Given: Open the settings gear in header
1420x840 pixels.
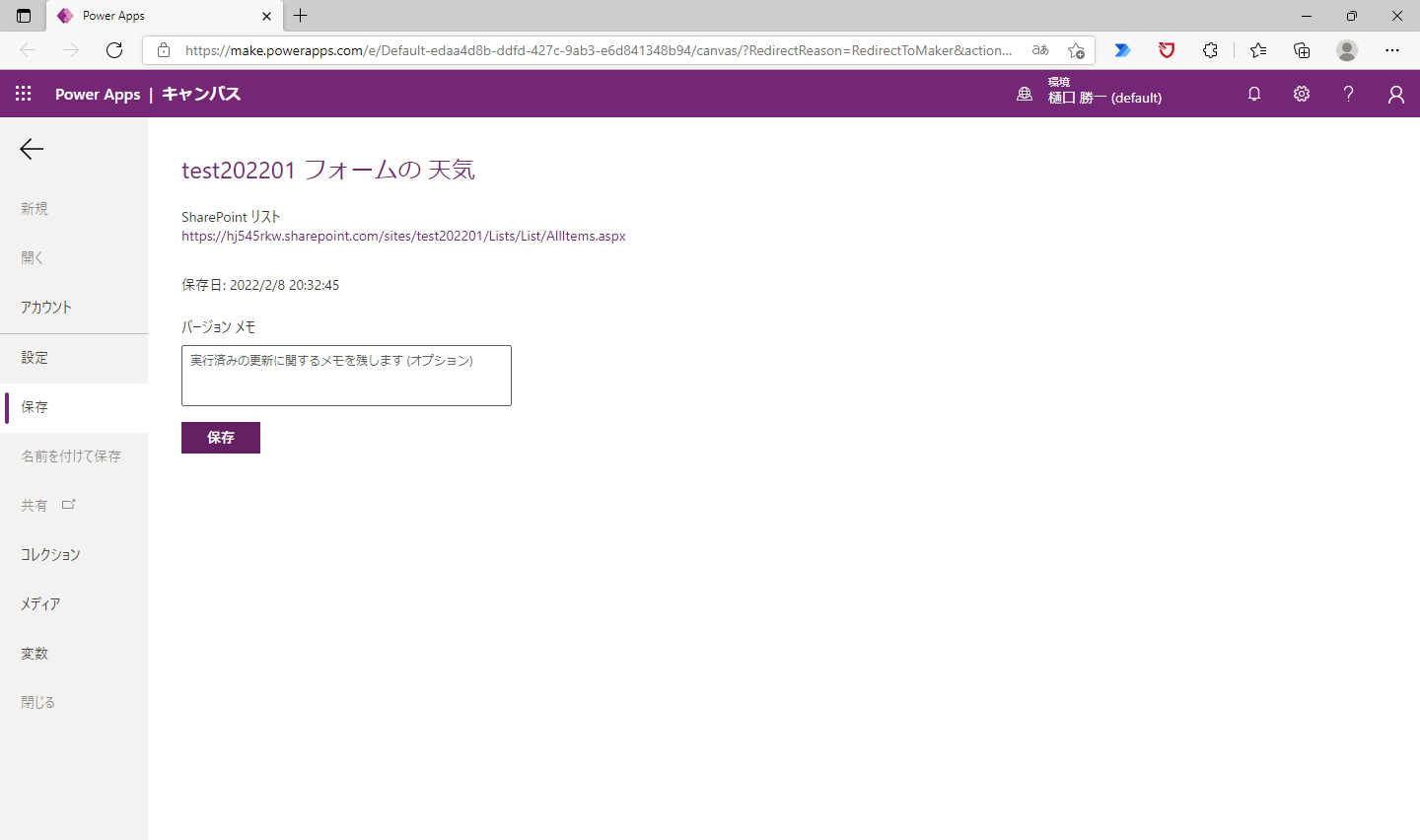Looking at the screenshot, I should coord(1302,94).
